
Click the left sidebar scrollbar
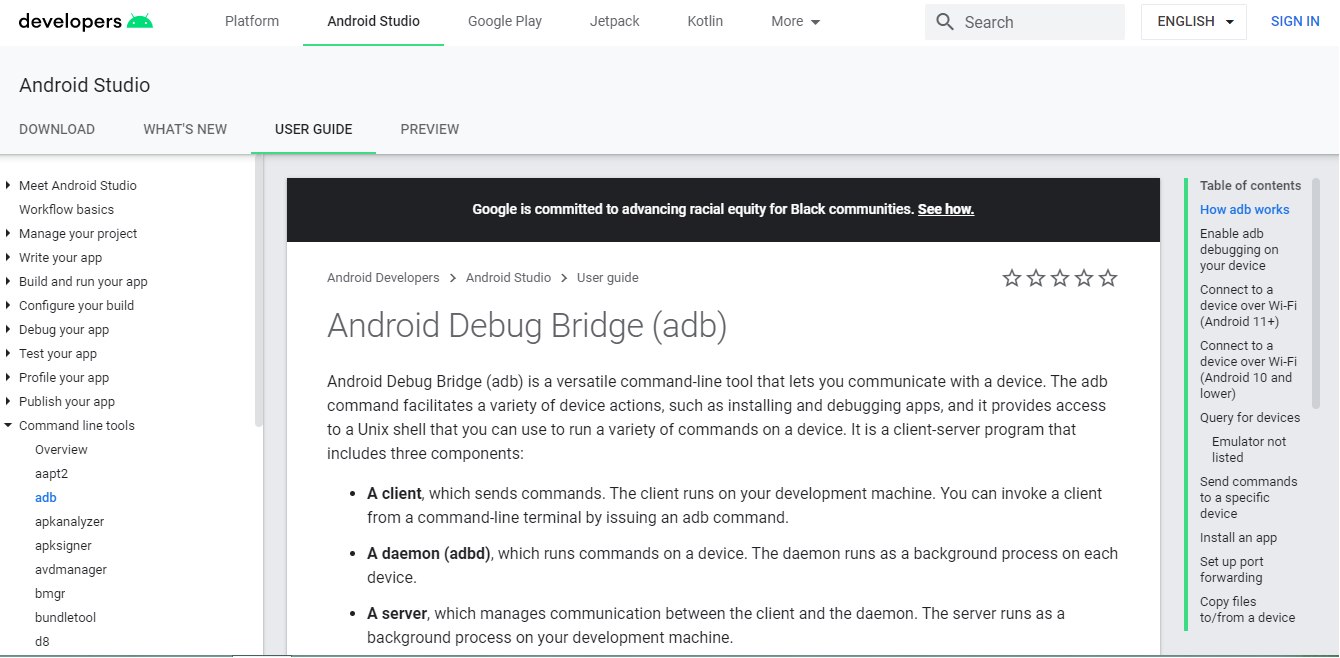click(259, 290)
